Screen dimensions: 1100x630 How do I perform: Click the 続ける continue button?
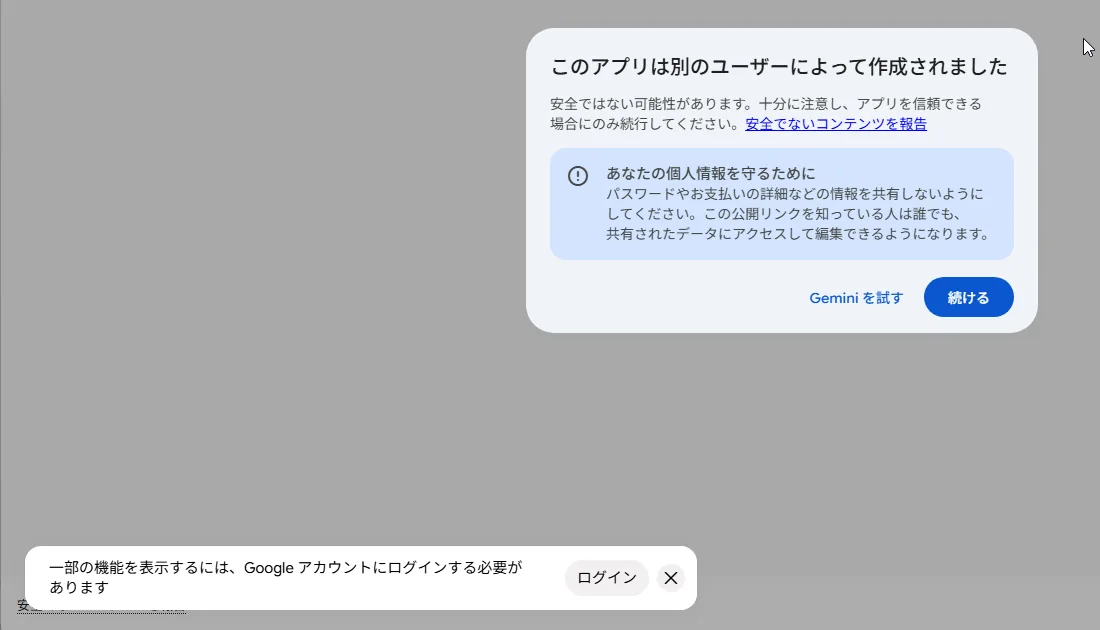(968, 297)
